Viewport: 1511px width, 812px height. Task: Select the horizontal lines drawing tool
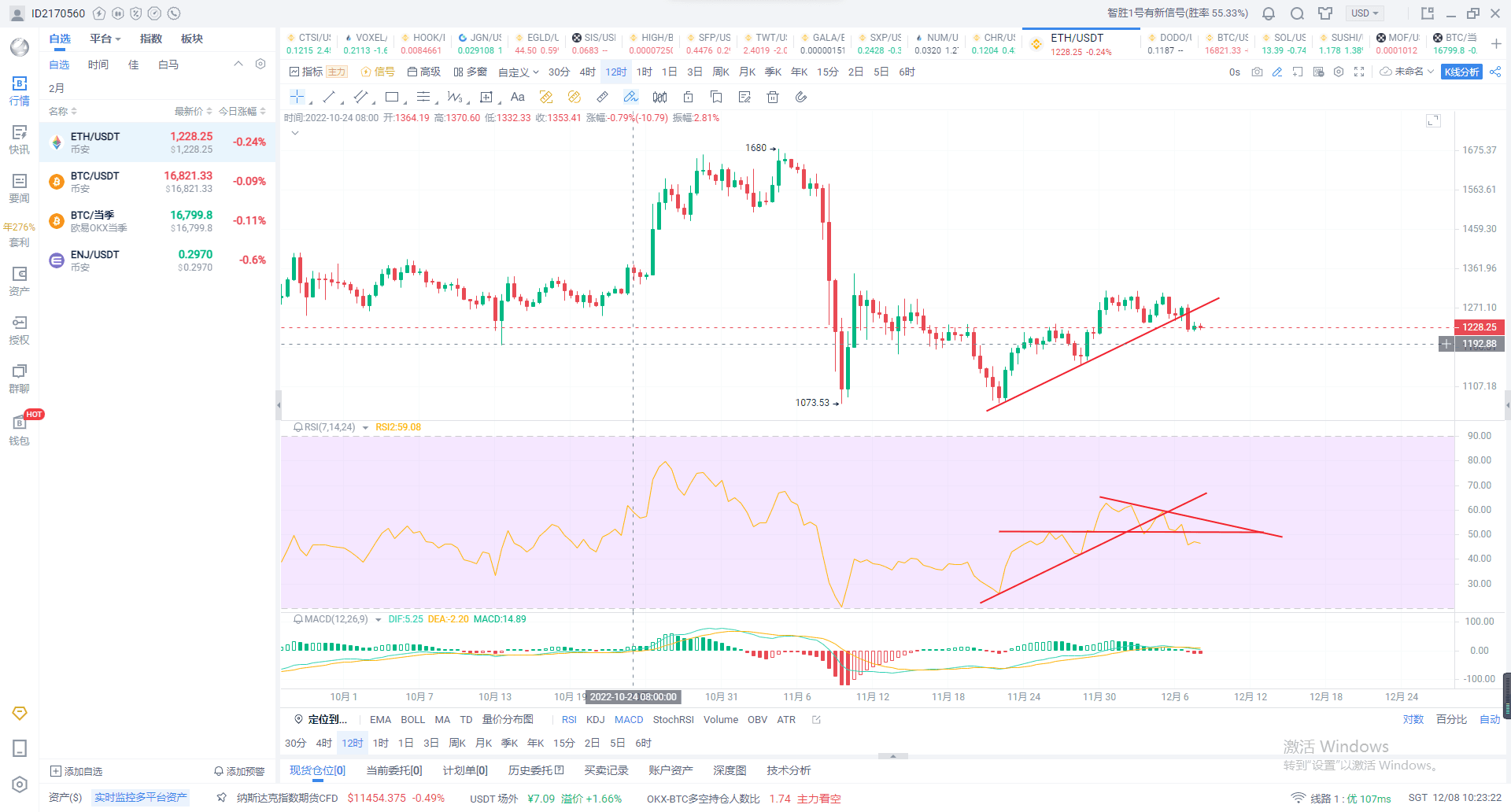tap(423, 97)
